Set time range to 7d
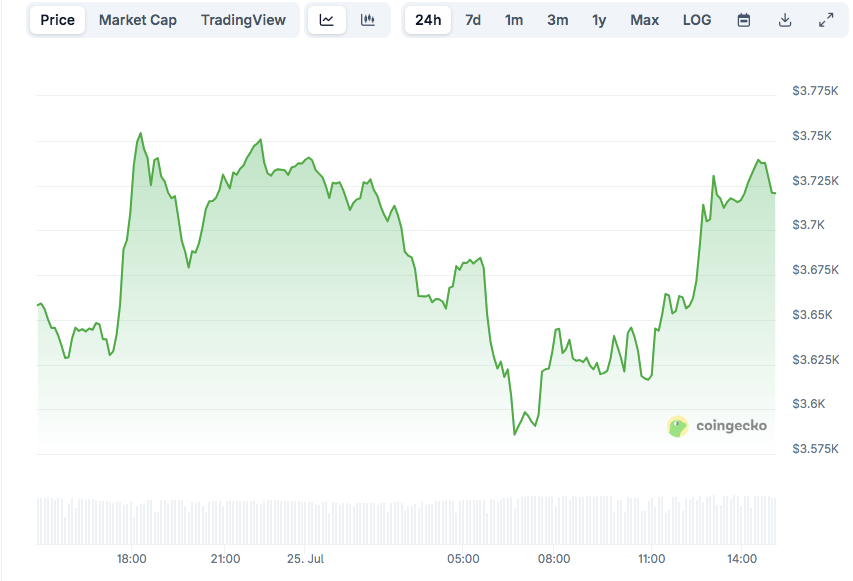 pyautogui.click(x=473, y=20)
